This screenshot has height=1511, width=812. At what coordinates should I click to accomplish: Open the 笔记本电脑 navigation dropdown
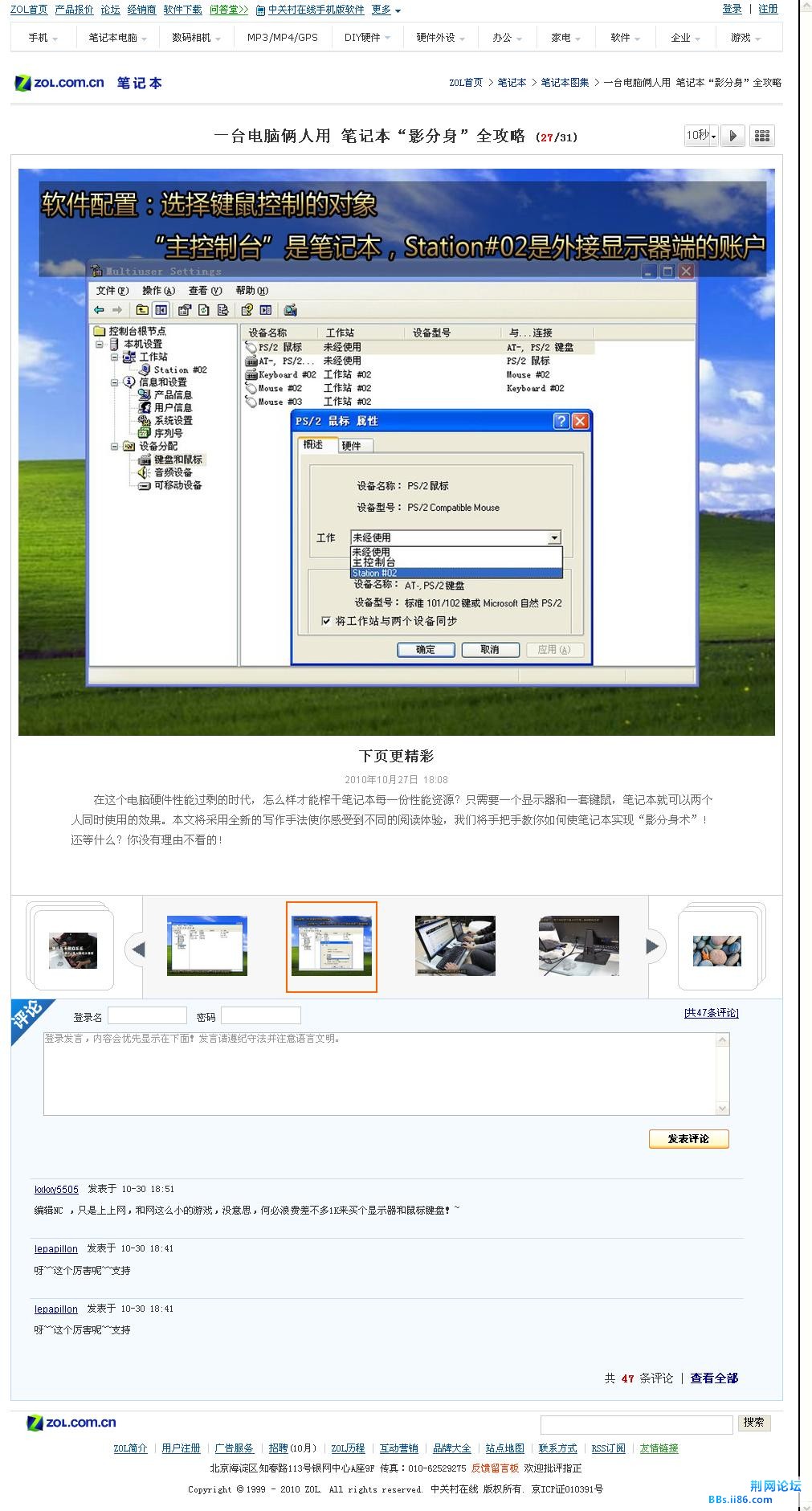(x=117, y=38)
